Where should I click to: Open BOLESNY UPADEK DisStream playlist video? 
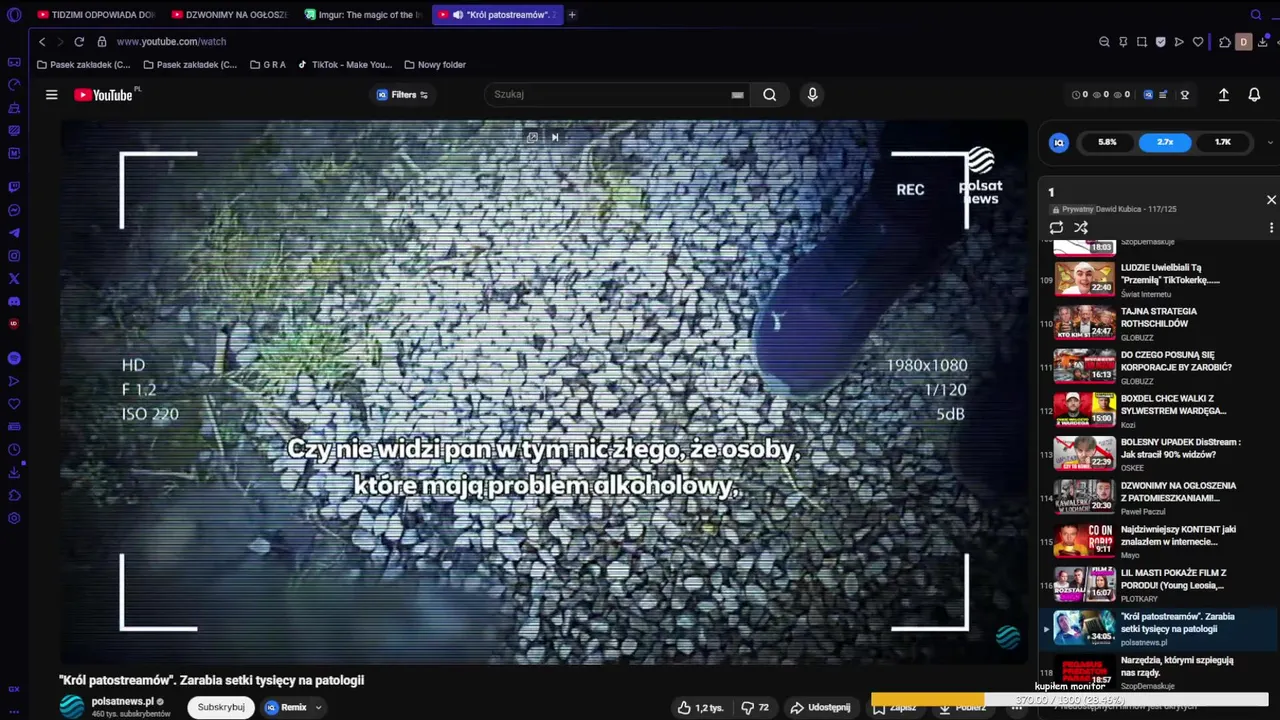[1157, 454]
